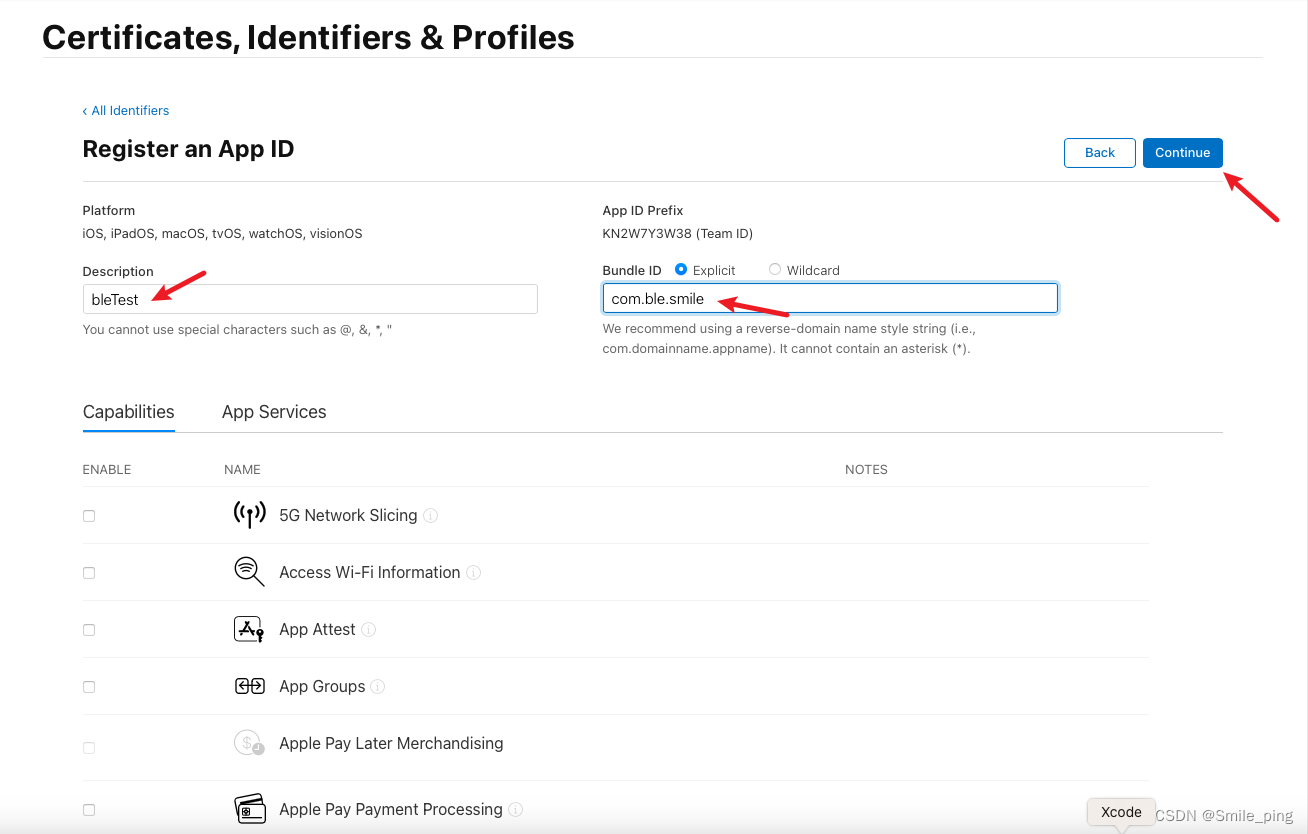This screenshot has width=1308, height=834.
Task: Click the App Groups linked-boxes icon
Action: tap(249, 686)
